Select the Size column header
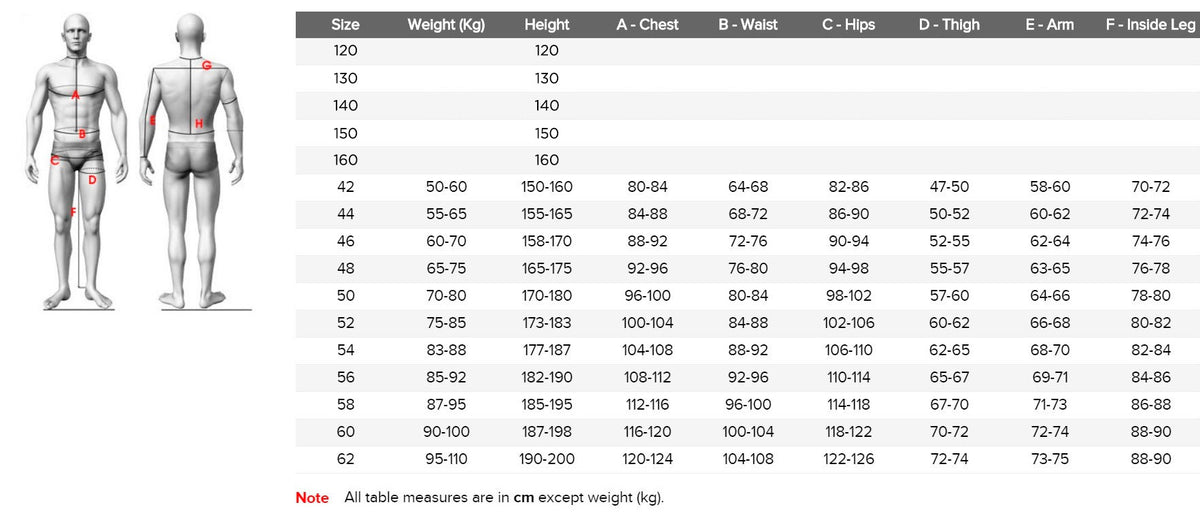Screen dimensions: 1200x524 pos(345,25)
